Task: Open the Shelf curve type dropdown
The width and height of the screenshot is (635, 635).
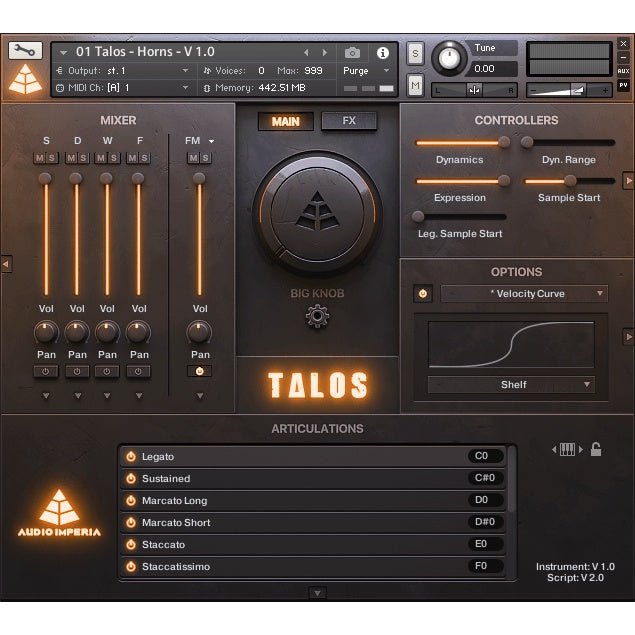Action: coord(511,384)
